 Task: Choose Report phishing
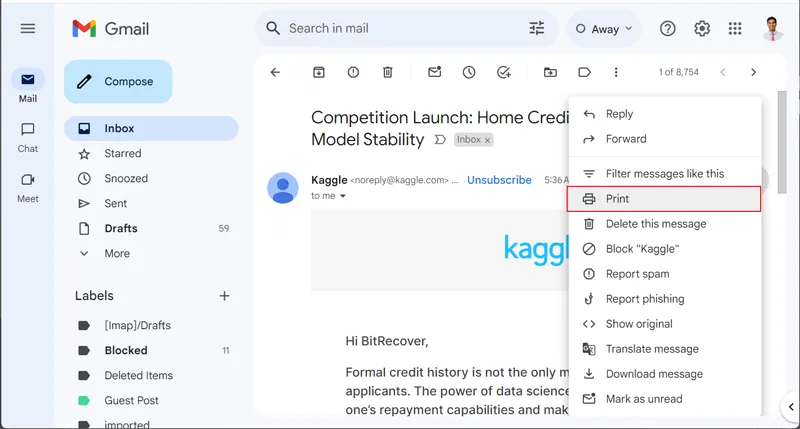coord(665,299)
